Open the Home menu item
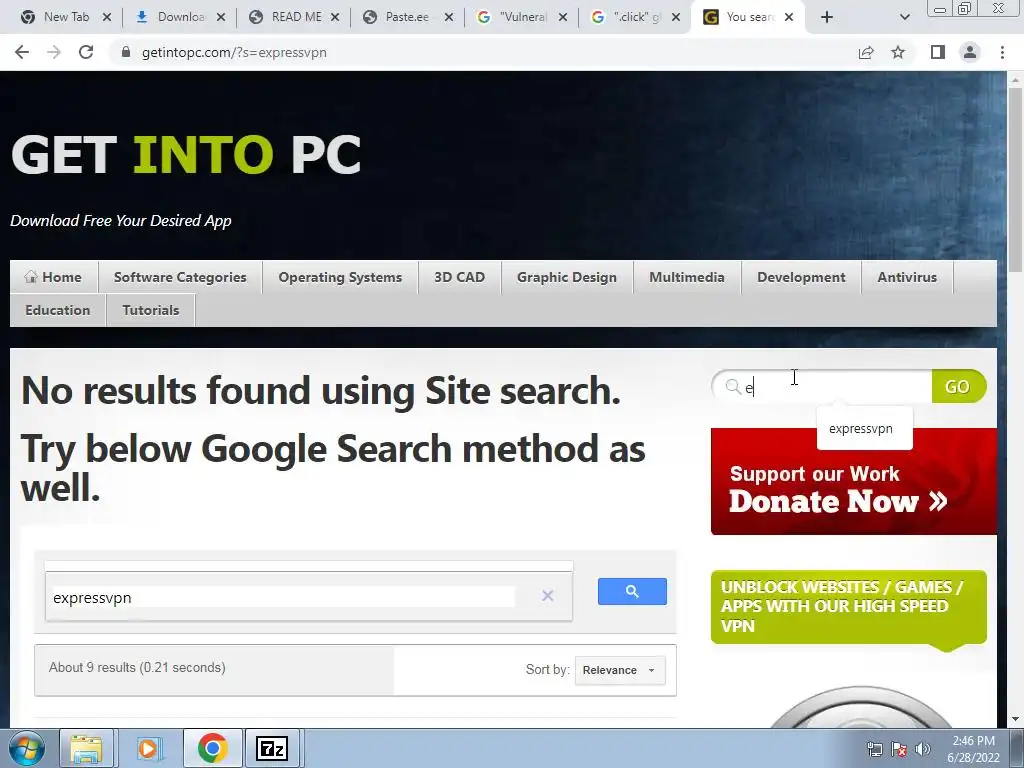 (54, 277)
